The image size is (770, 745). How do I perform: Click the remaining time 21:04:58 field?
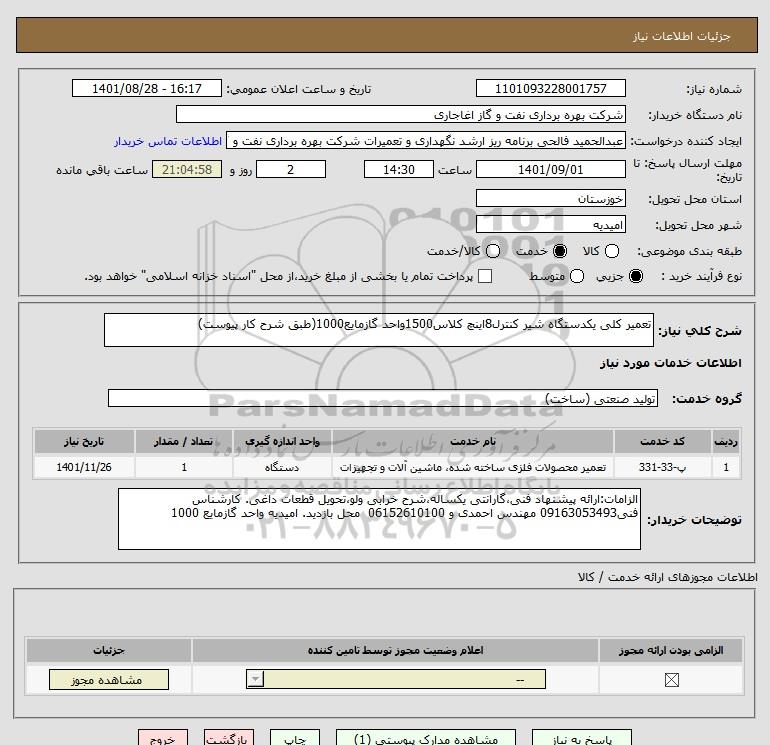pyautogui.click(x=187, y=169)
